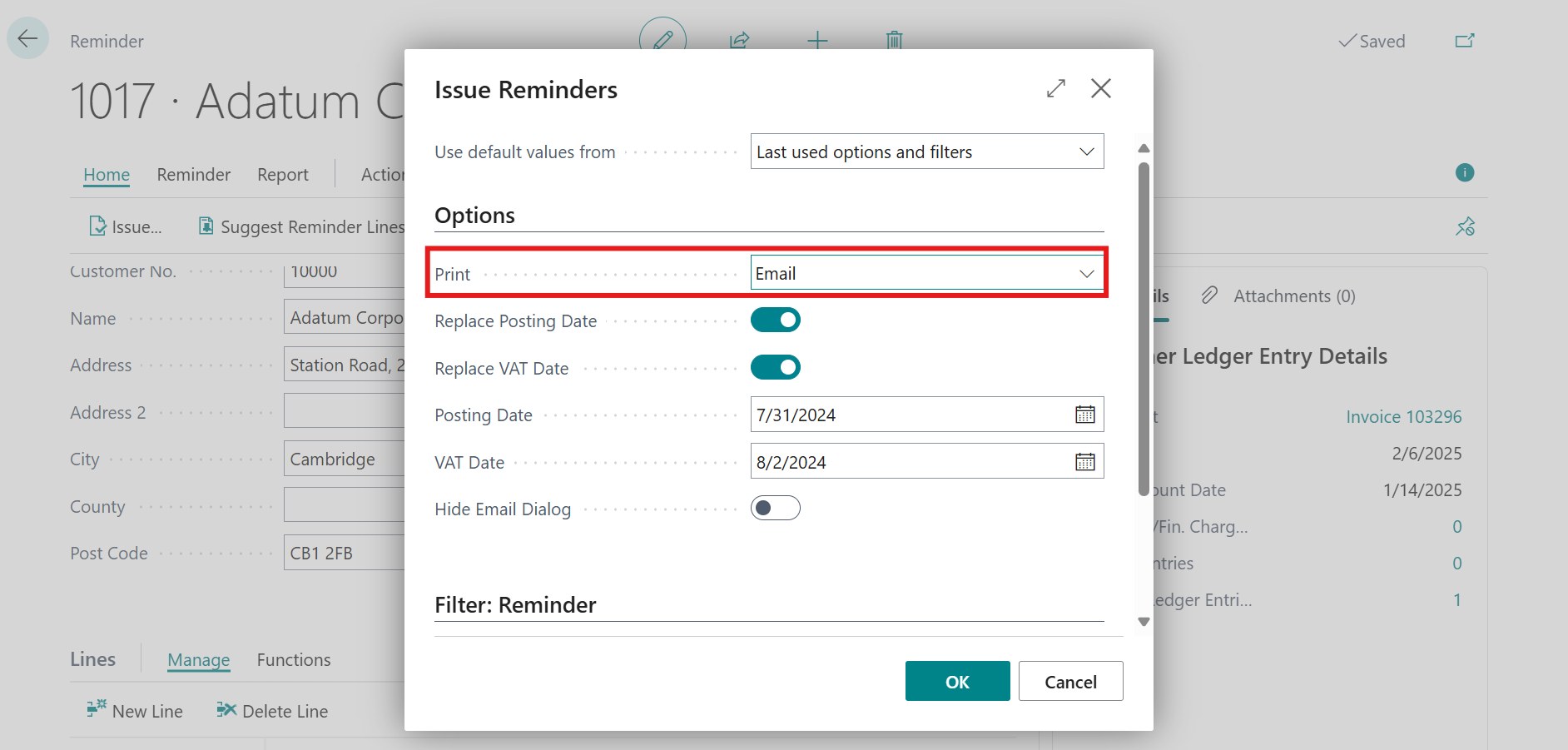Viewport: 1568px width, 750px height.
Task: Toggle Replace Posting Date switch
Action: pos(775,320)
